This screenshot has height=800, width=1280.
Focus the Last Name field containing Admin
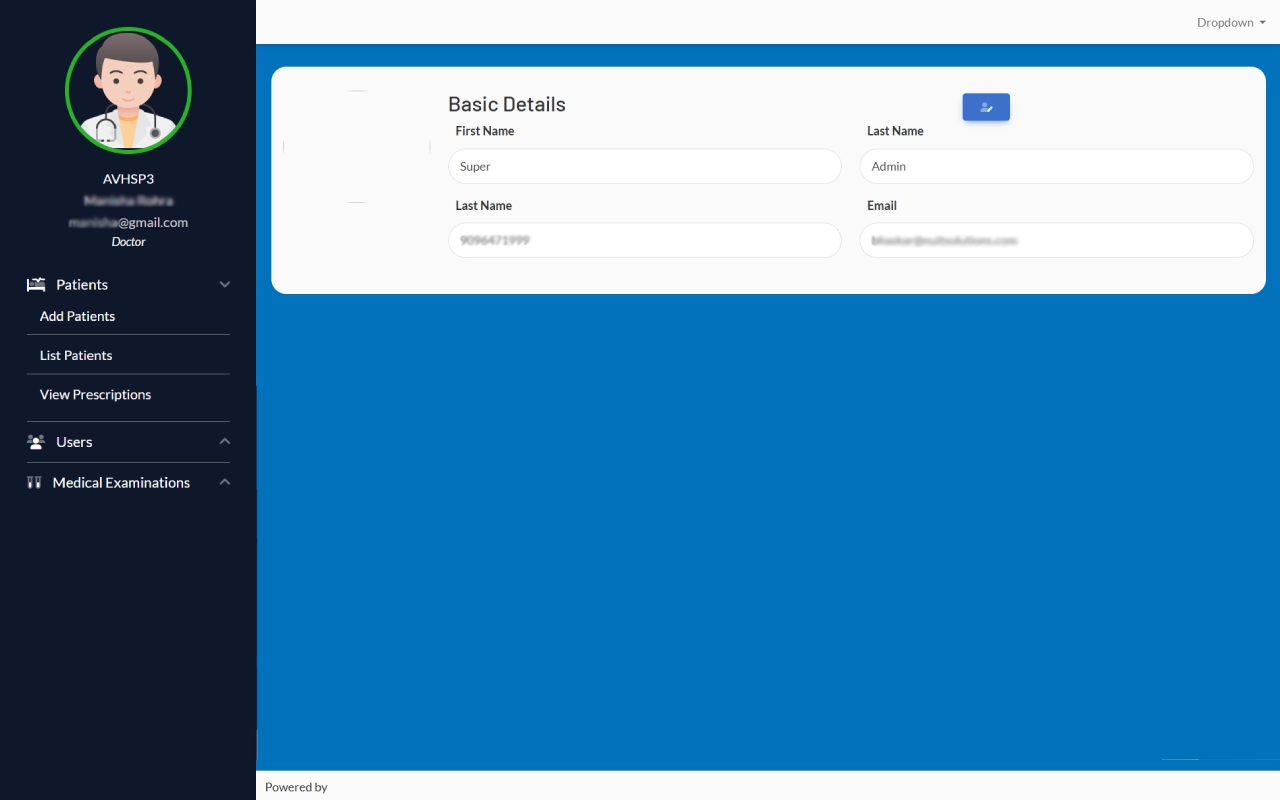[1056, 167]
